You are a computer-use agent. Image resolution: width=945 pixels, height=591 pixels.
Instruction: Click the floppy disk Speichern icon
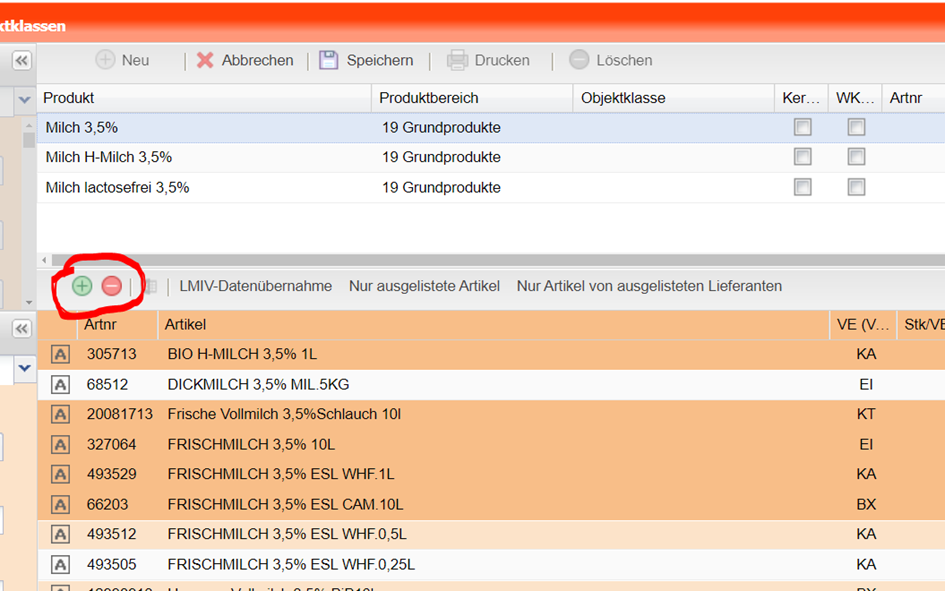click(329, 60)
